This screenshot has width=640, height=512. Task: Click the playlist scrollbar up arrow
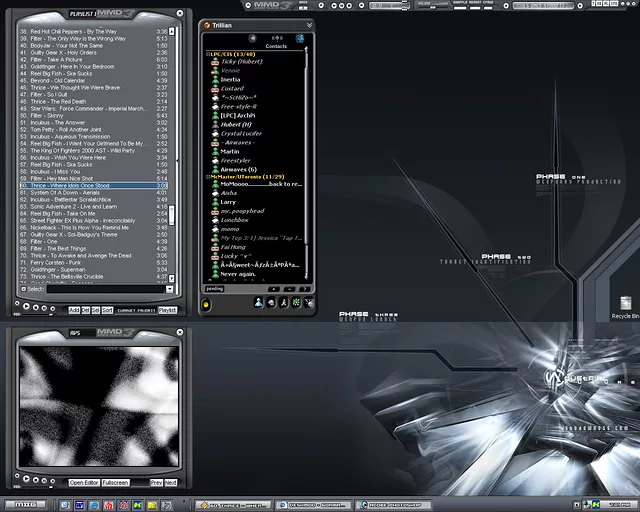(171, 31)
